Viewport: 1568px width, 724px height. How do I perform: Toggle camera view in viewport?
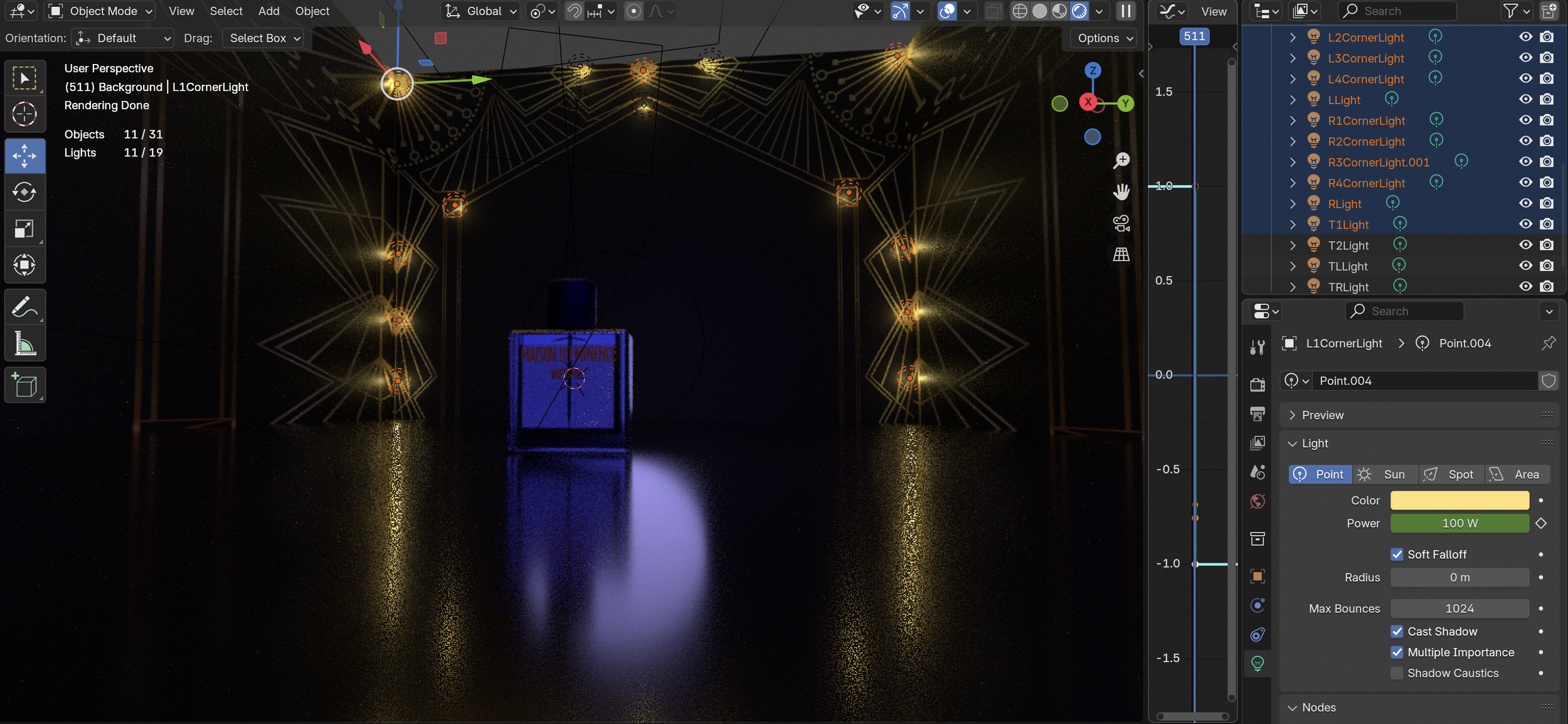click(x=1121, y=223)
